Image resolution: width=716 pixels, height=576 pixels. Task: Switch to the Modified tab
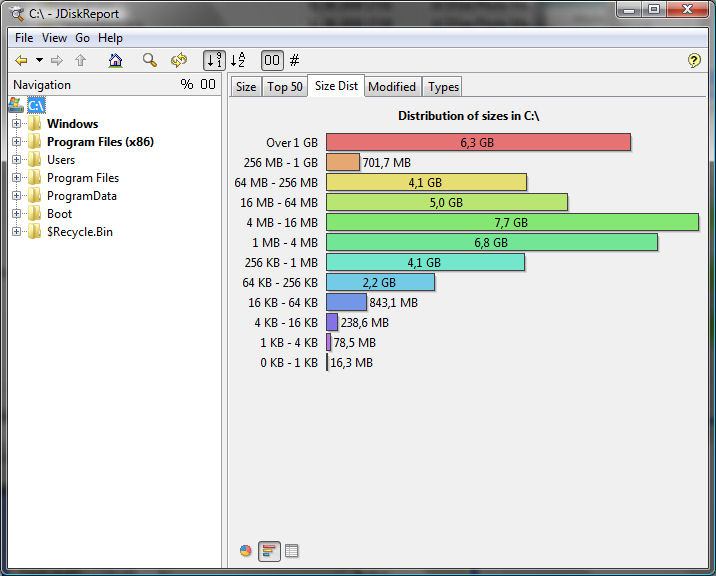(392, 87)
